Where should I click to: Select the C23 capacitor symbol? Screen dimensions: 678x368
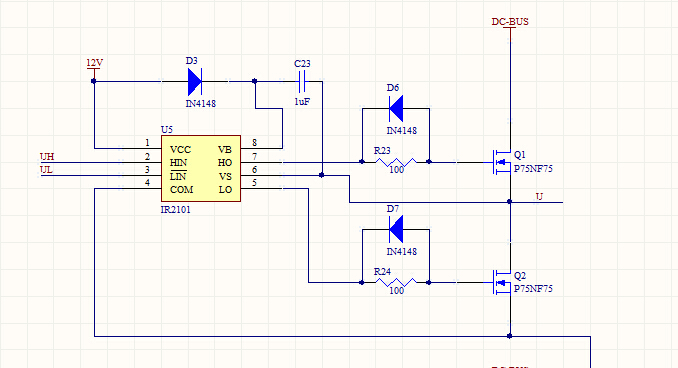(x=302, y=81)
